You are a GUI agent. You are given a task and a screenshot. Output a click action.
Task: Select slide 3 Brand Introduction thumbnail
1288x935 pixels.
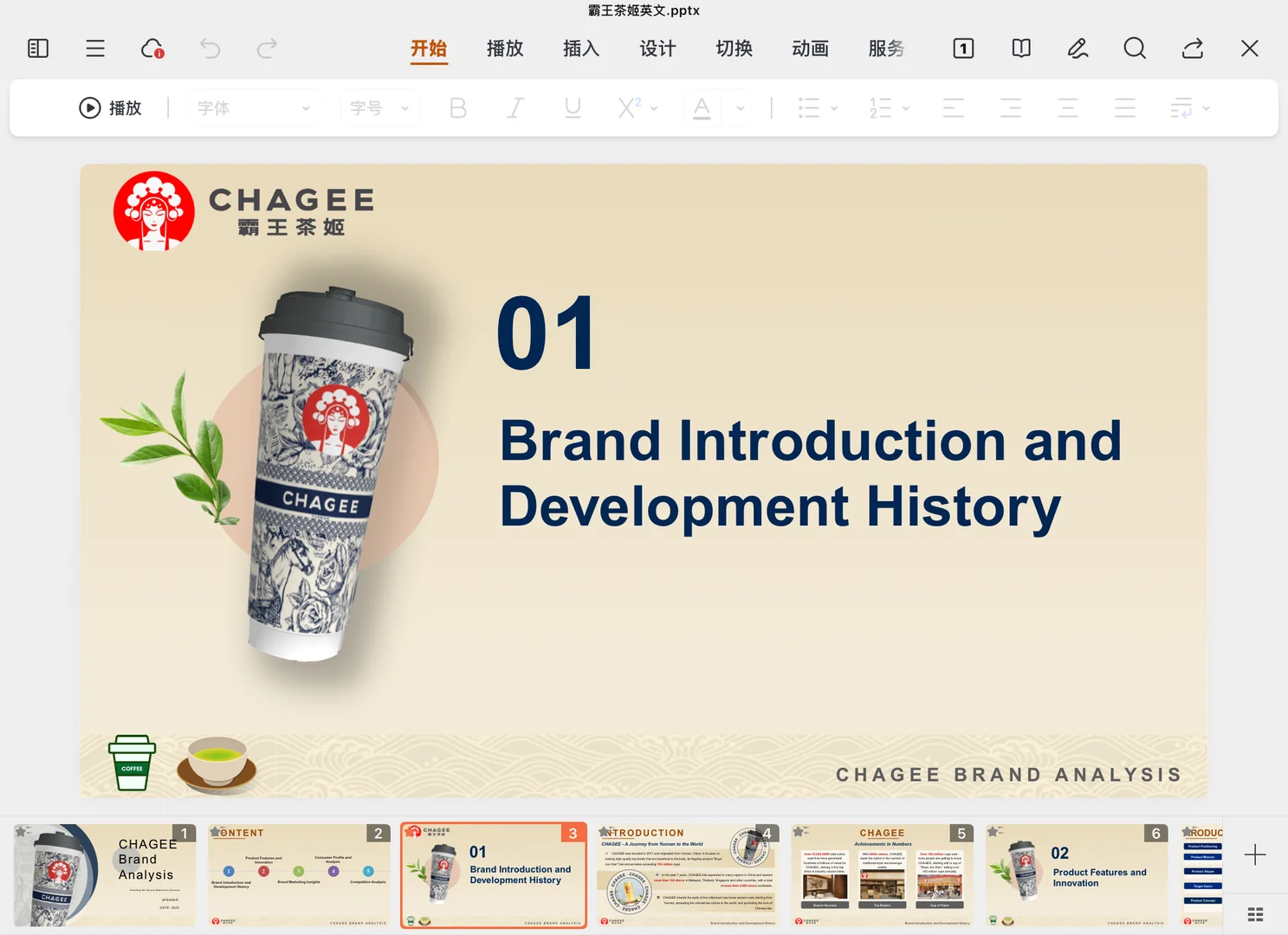tap(494, 875)
